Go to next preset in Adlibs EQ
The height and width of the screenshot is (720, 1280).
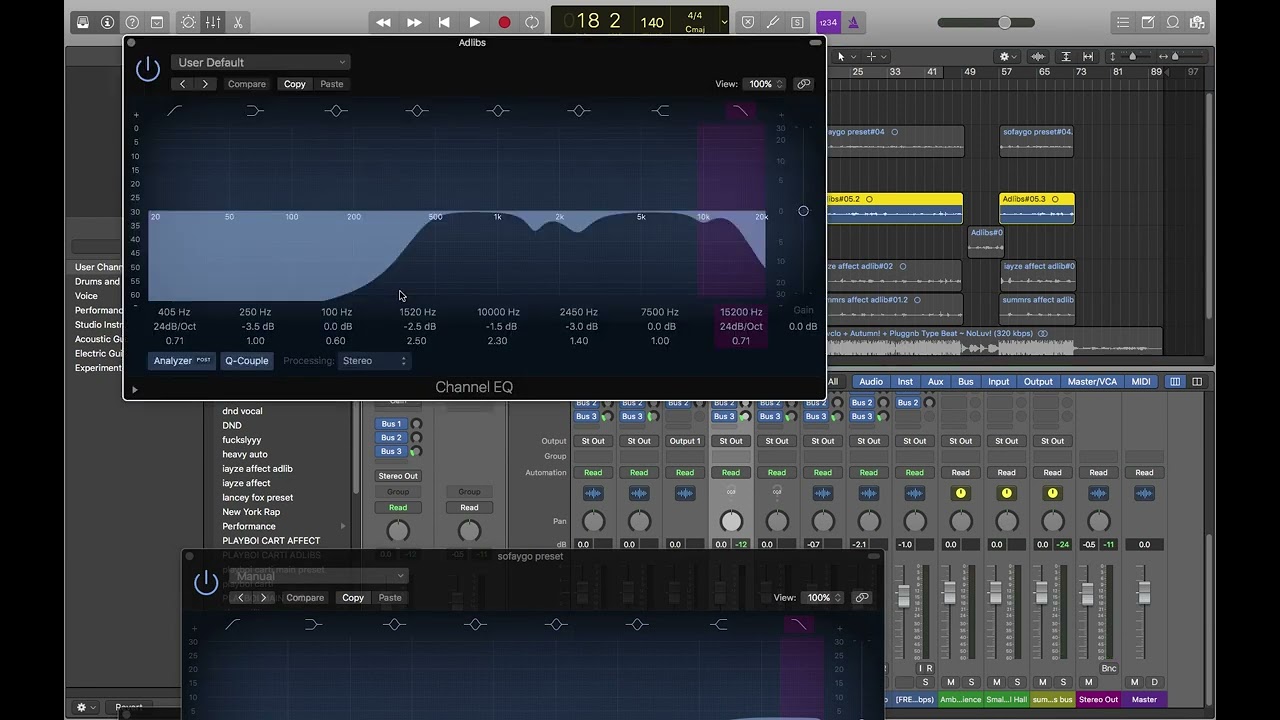(205, 84)
